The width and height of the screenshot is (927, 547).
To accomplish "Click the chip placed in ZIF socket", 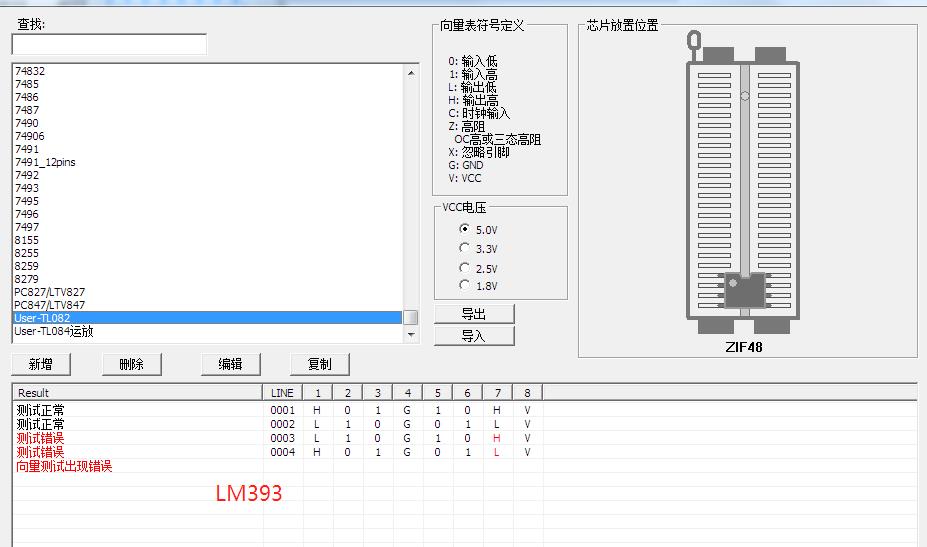I will coord(745,290).
